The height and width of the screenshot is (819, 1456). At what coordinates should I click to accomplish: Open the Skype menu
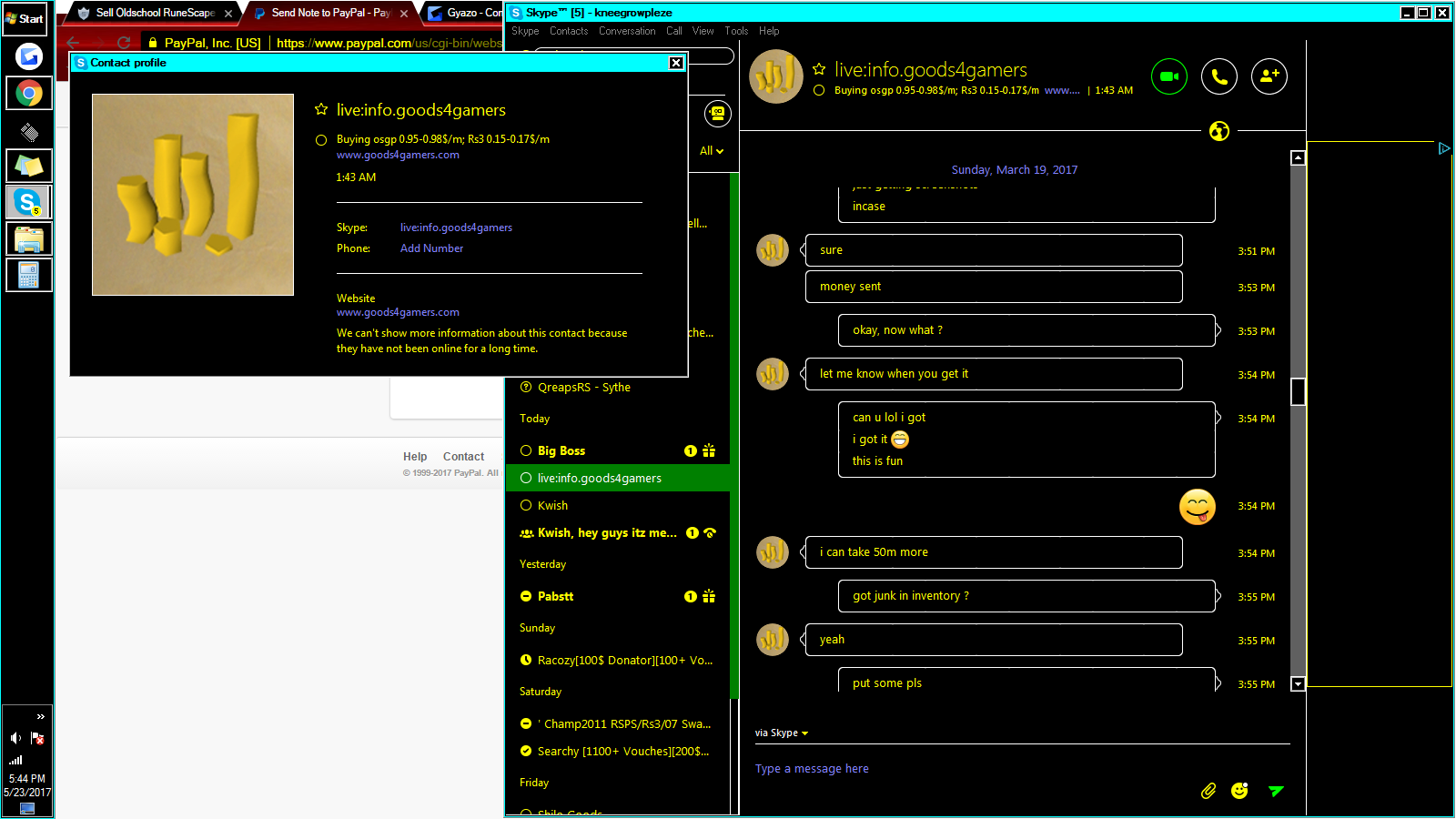coord(525,31)
